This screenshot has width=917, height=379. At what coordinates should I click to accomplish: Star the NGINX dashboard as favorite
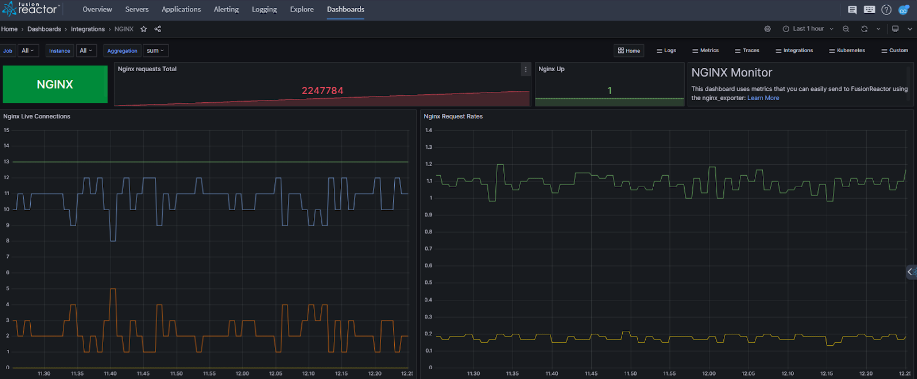pos(144,29)
